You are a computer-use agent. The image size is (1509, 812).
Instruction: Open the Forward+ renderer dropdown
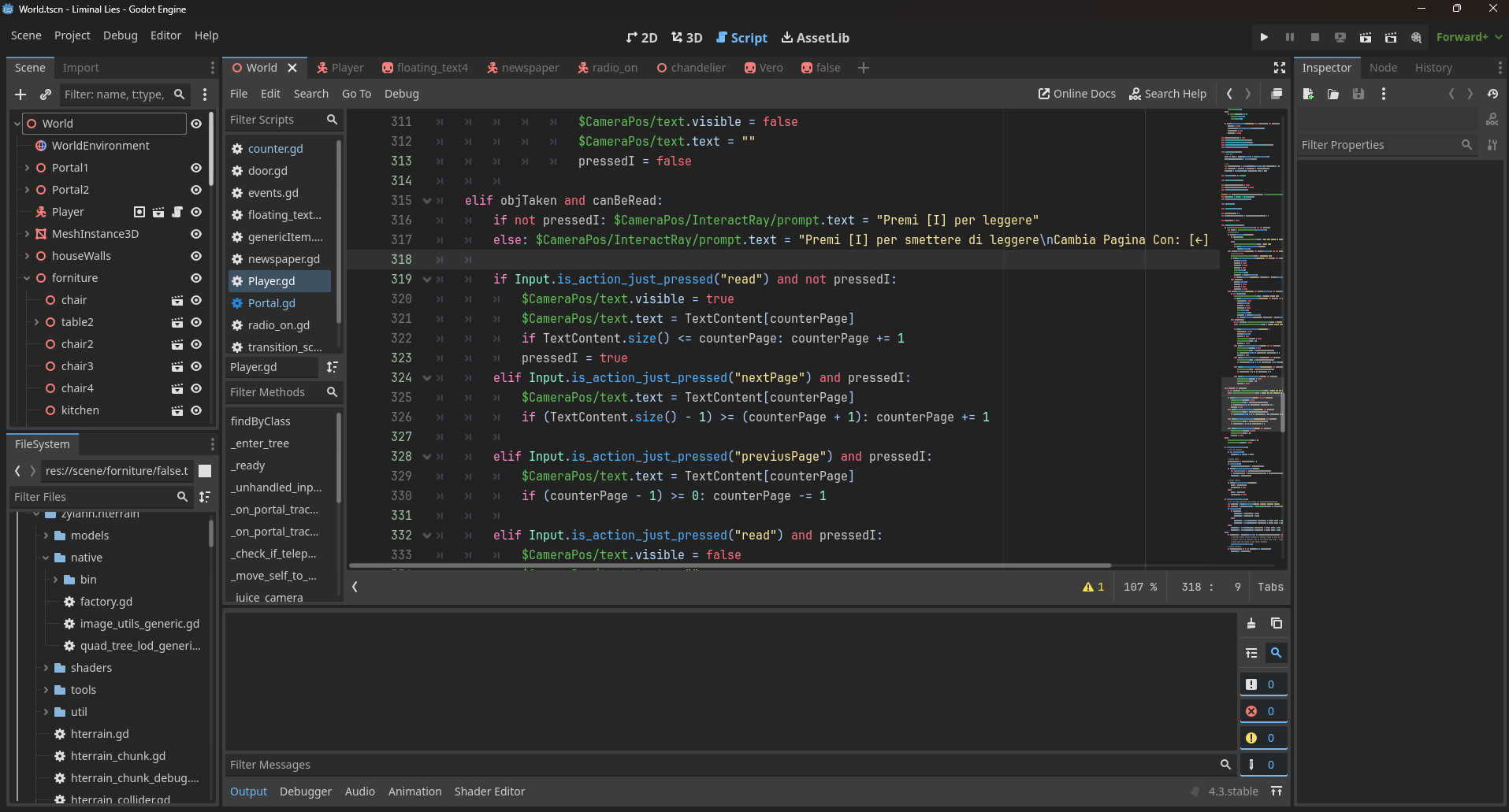(1469, 37)
